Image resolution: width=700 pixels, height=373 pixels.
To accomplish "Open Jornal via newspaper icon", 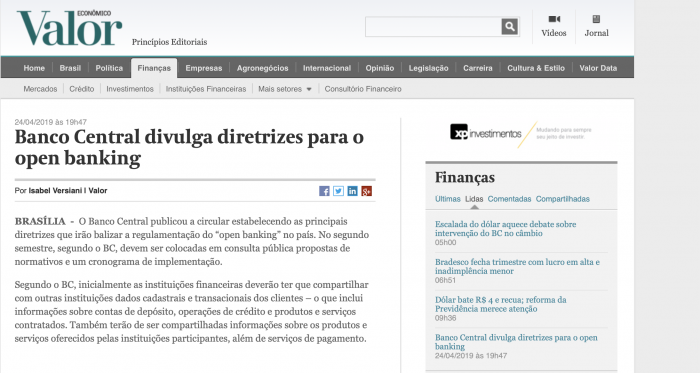I will click(596, 19).
